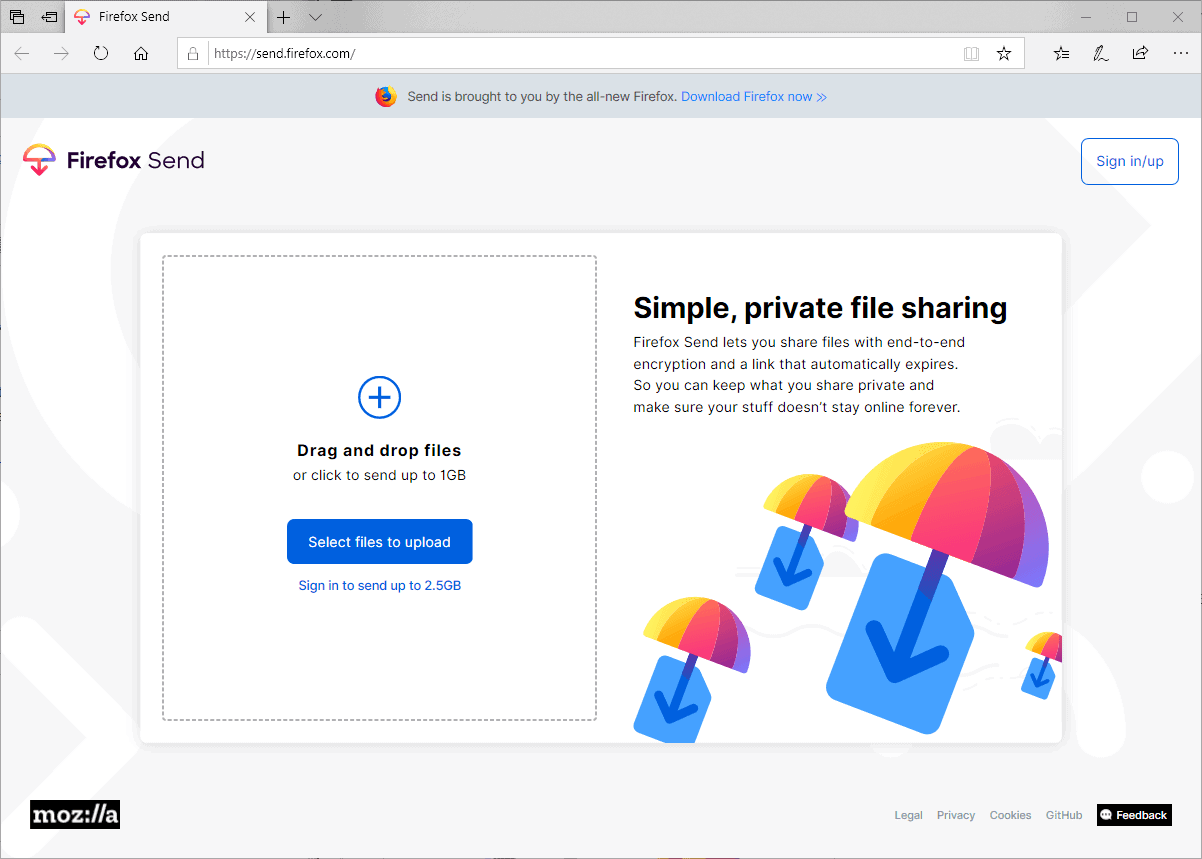Open a new browser tab
The image size is (1202, 859).
283,17
